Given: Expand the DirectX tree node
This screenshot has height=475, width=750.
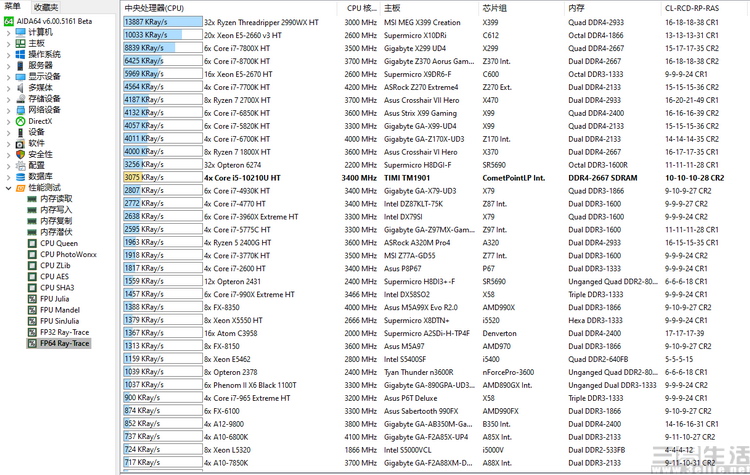Looking at the screenshot, I should pos(8,122).
